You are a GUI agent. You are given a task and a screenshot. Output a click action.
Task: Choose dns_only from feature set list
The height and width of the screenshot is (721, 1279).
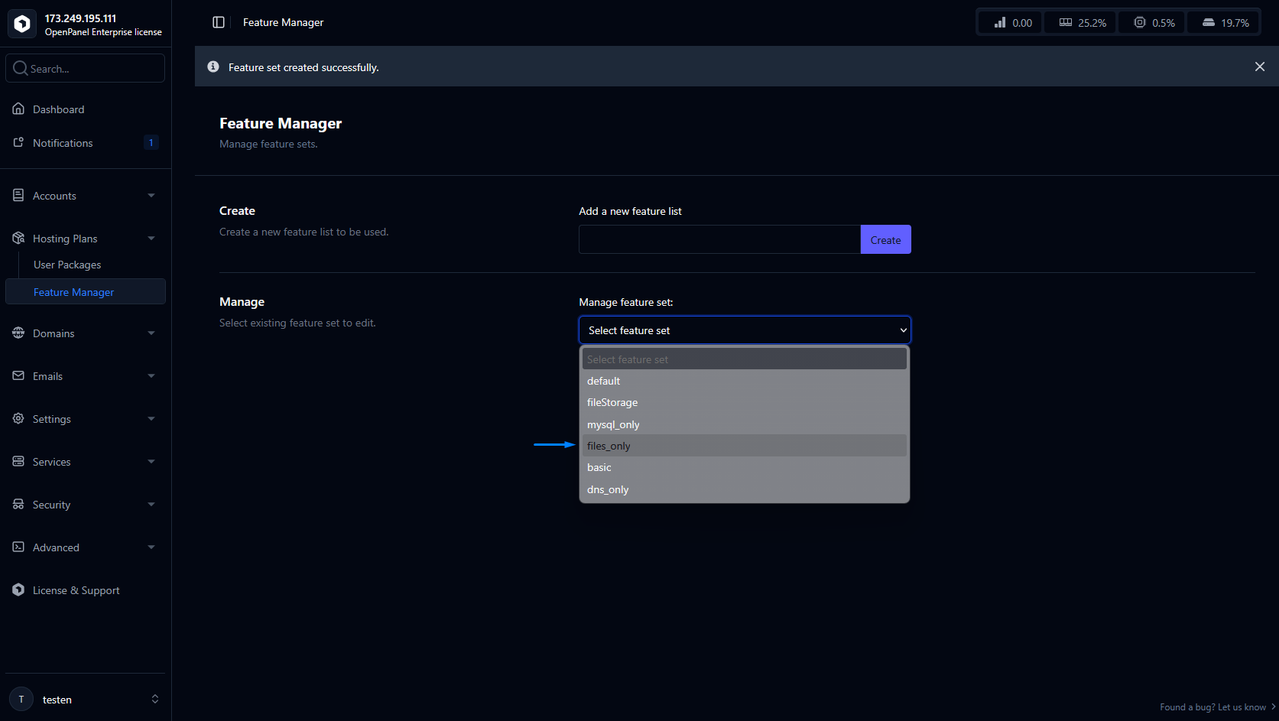pos(745,490)
